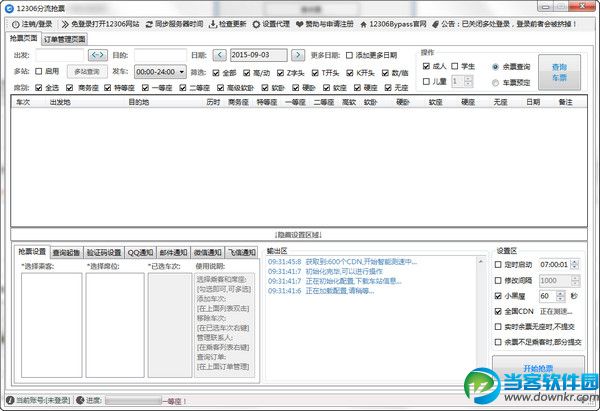The height and width of the screenshot is (411, 600).
Task: Open 邮件通知 tab
Action: point(173,253)
